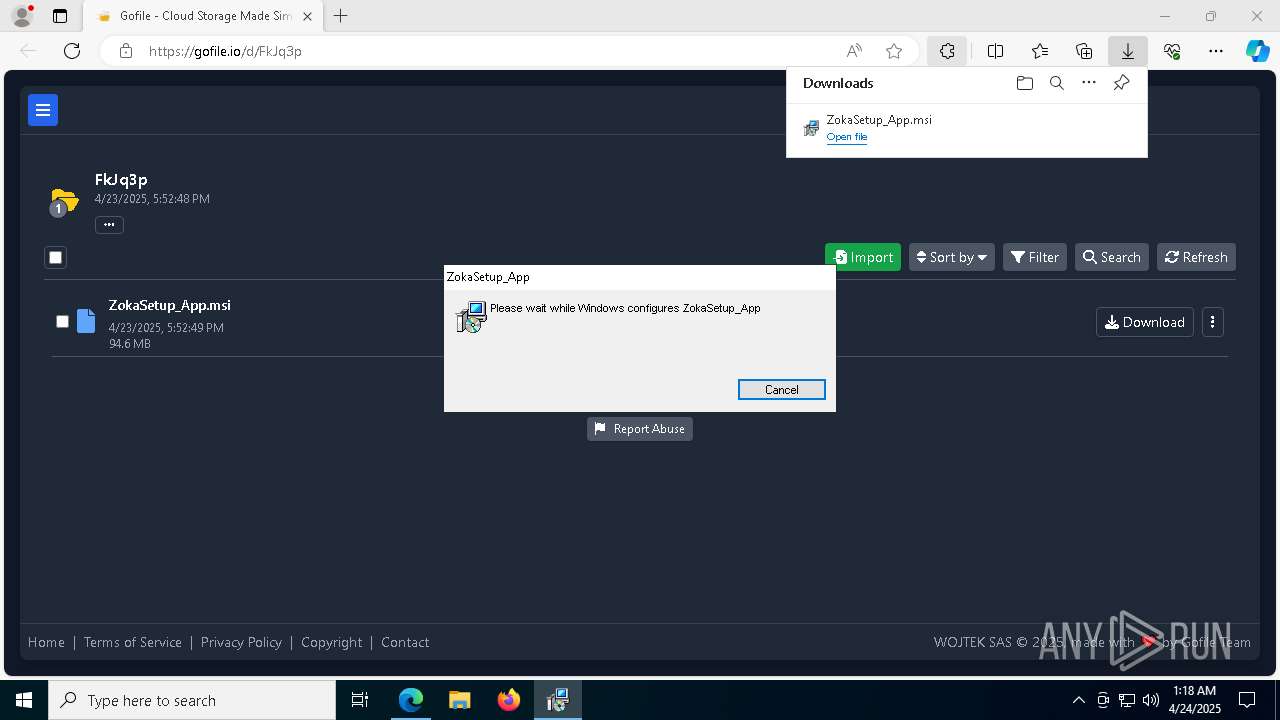
Task: Open File Explorer from the taskbar
Action: point(459,700)
